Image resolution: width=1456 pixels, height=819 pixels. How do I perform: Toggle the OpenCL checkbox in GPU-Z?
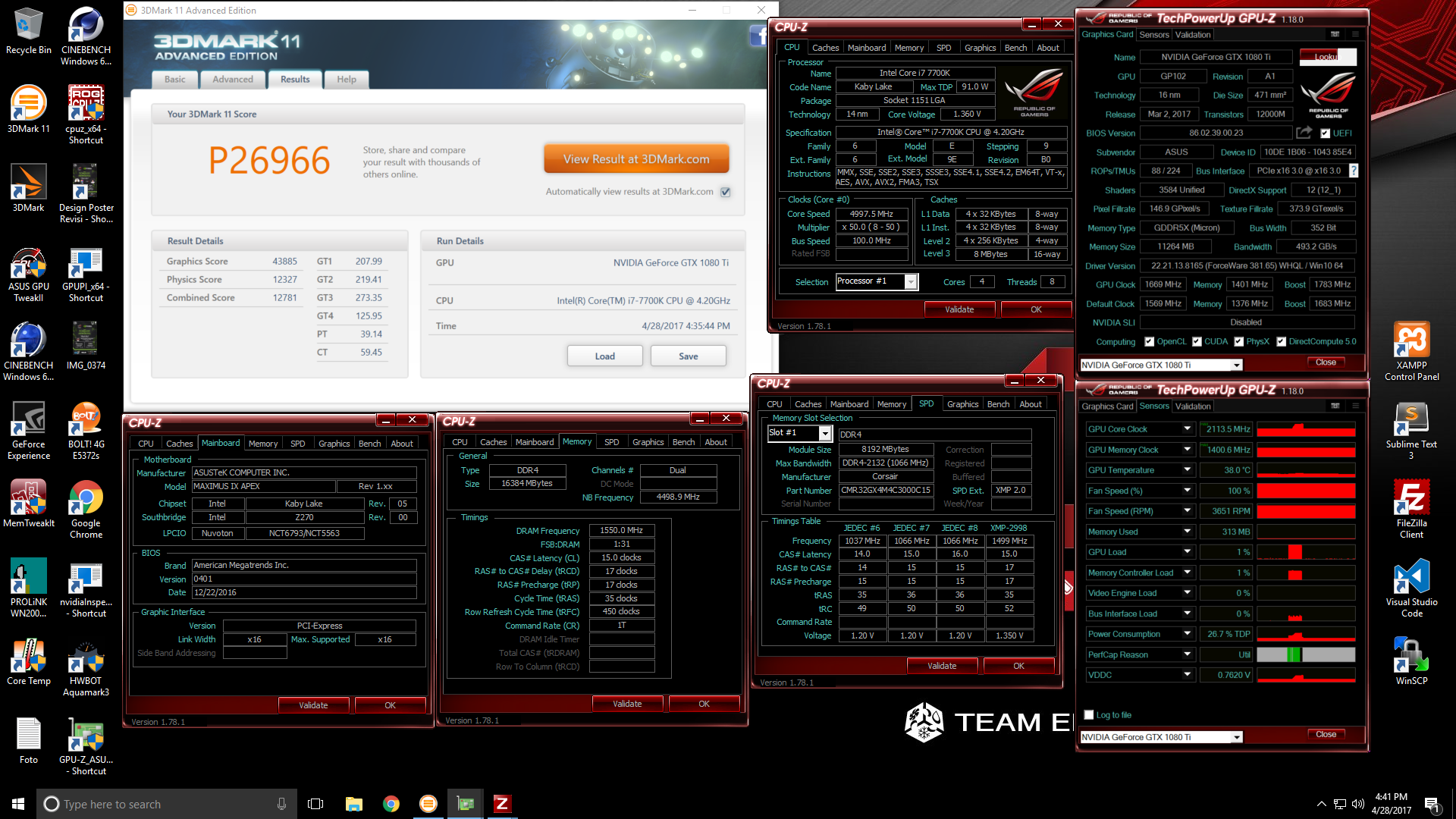(x=1149, y=342)
